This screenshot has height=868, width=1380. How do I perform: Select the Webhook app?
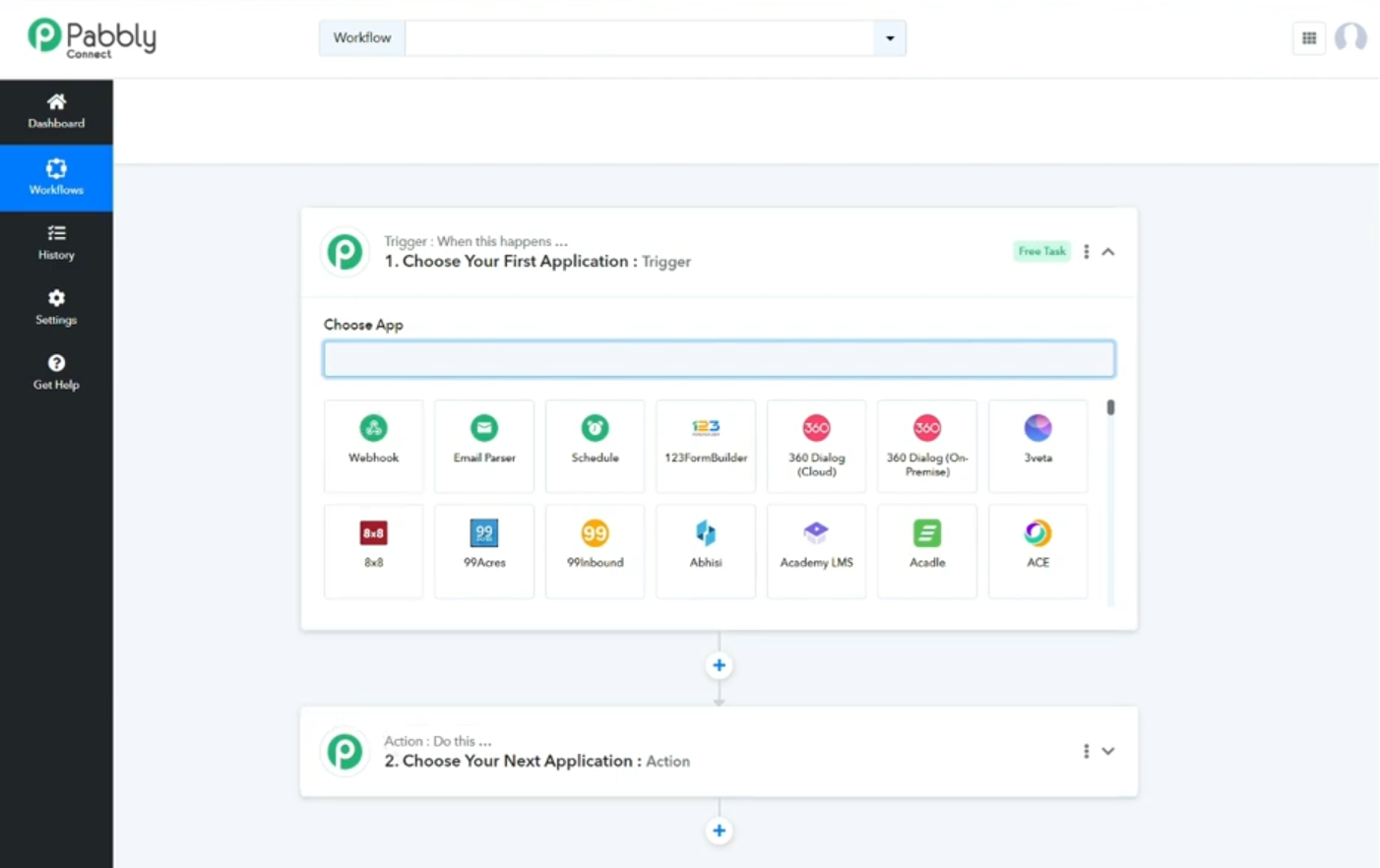(x=373, y=446)
